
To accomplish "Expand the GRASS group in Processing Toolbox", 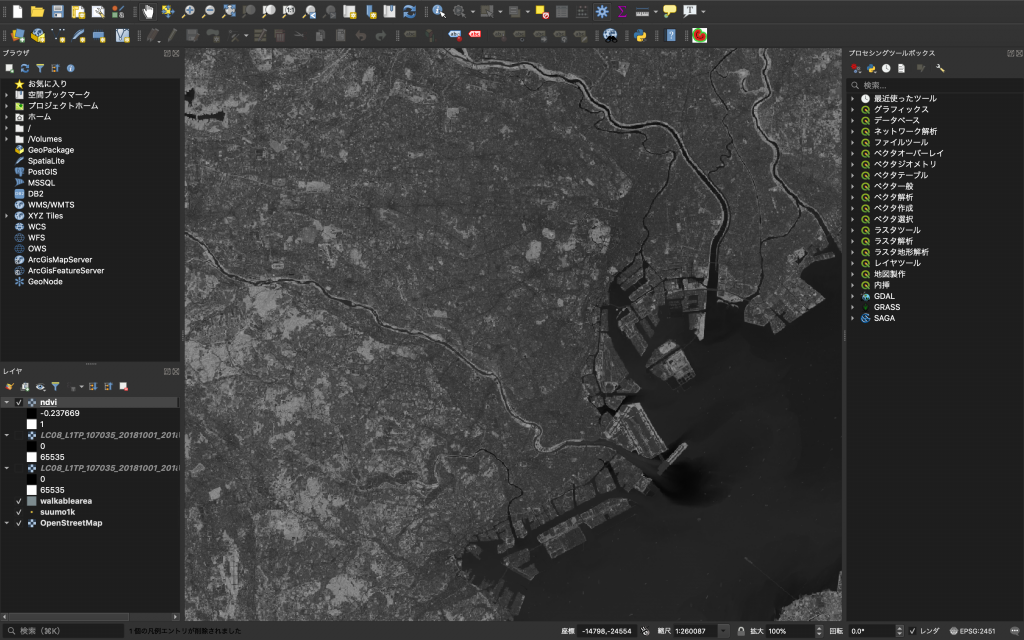I will pyautogui.click(x=852, y=308).
